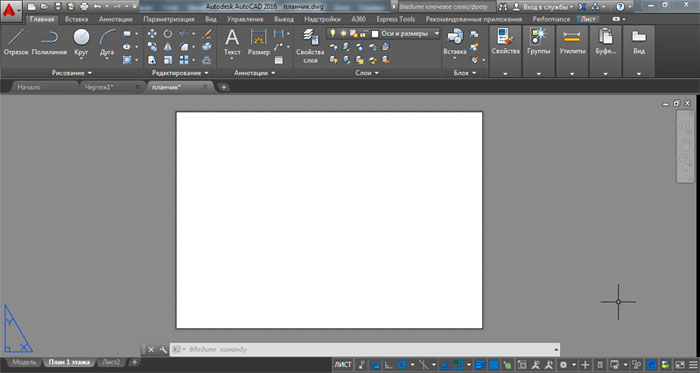Switch to the Лист2 layout tab
This screenshot has height=373, width=700.
[111, 362]
